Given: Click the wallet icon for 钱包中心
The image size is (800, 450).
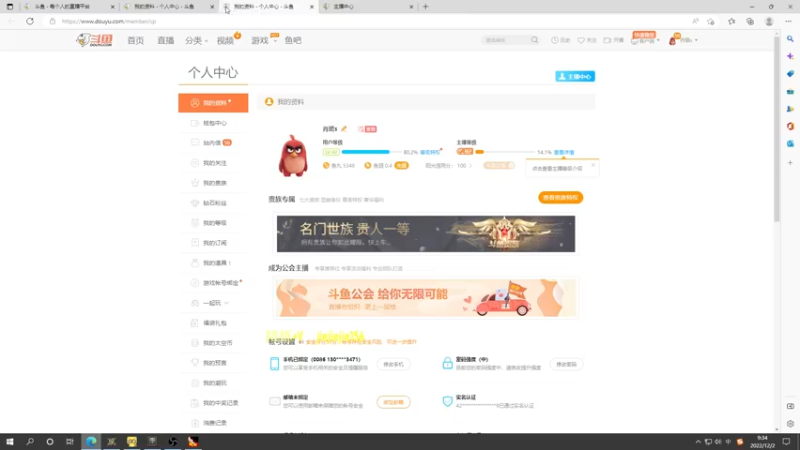Looking at the screenshot, I should point(195,123).
